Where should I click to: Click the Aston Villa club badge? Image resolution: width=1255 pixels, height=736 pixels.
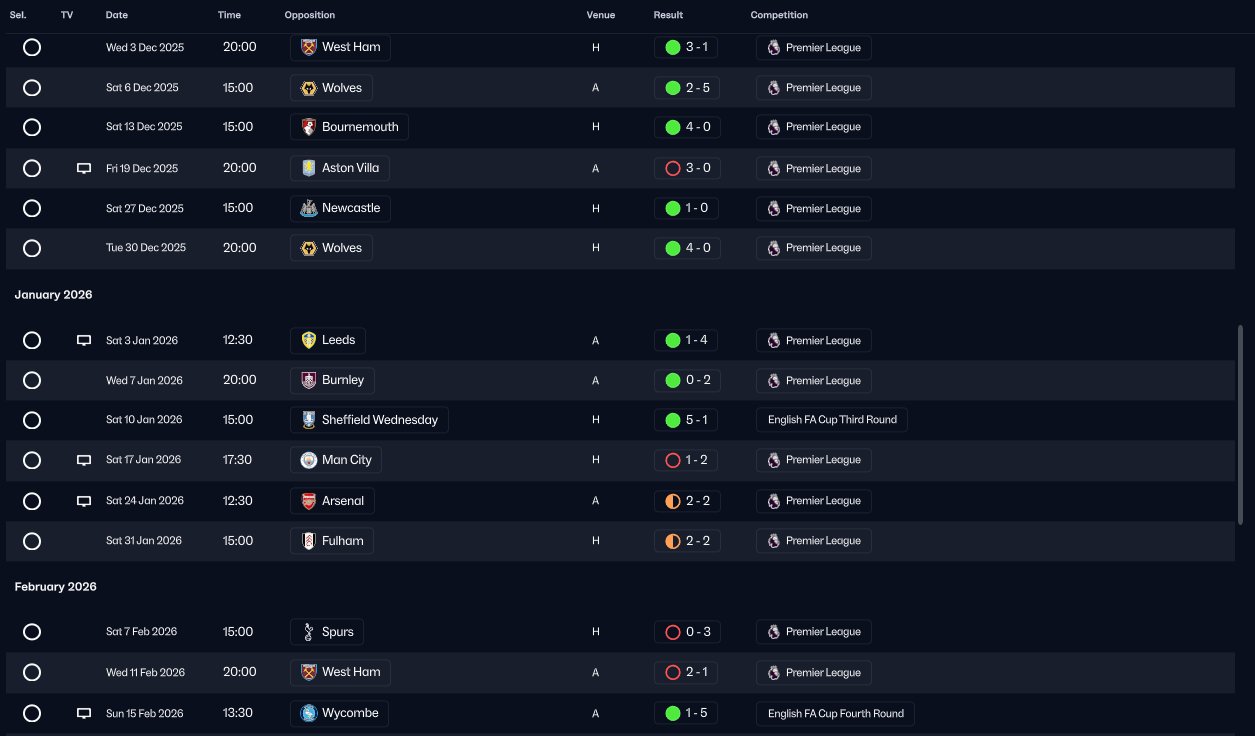point(308,168)
